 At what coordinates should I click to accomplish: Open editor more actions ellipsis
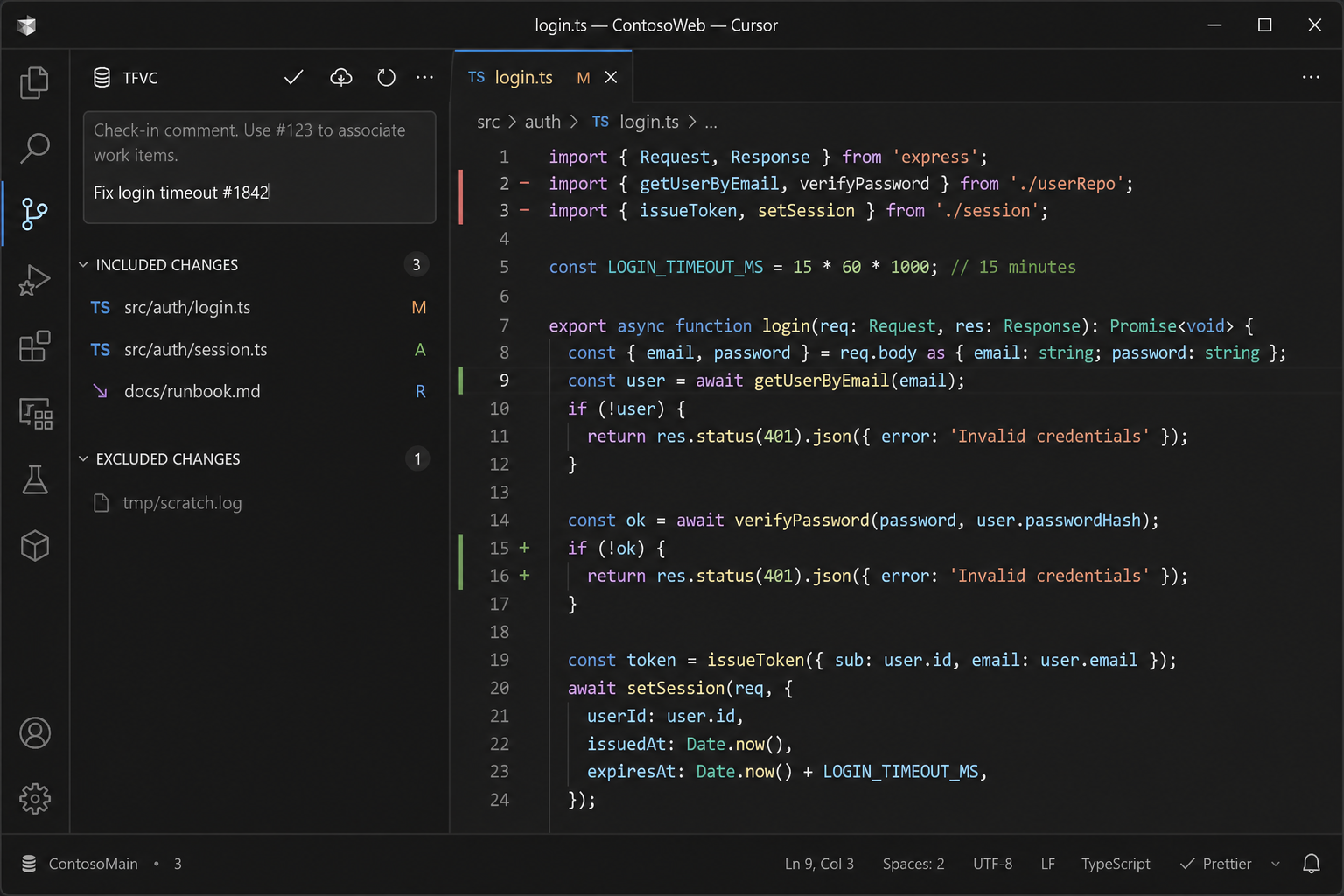[x=1311, y=78]
